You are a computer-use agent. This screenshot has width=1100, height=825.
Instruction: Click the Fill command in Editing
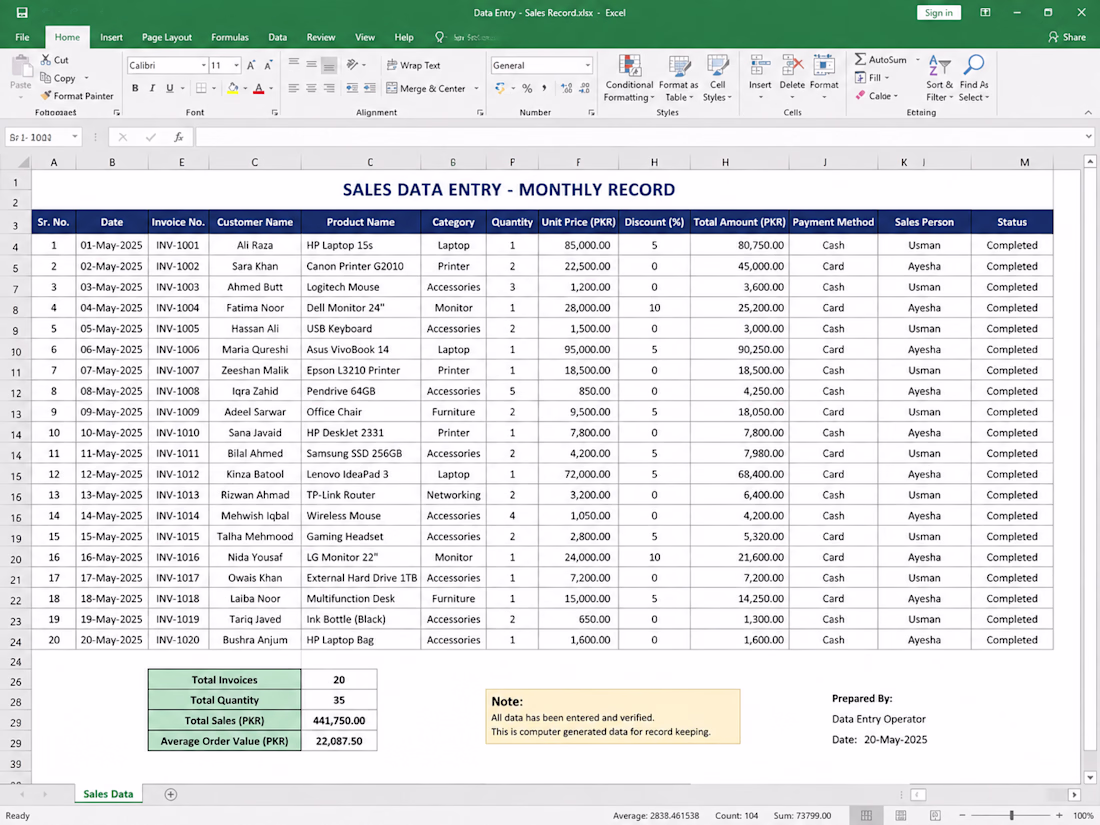point(868,78)
